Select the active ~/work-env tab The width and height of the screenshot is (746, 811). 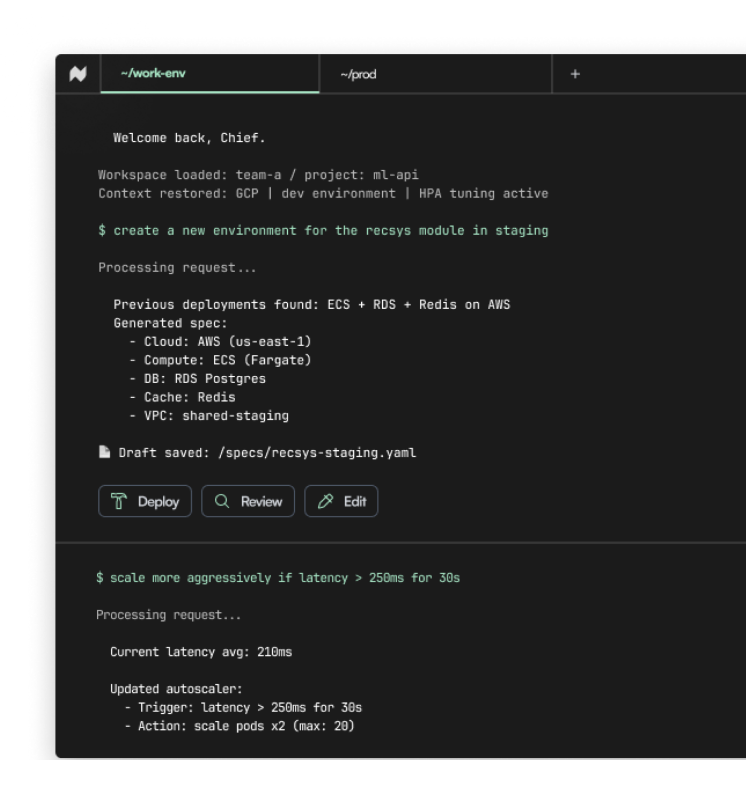coord(209,73)
